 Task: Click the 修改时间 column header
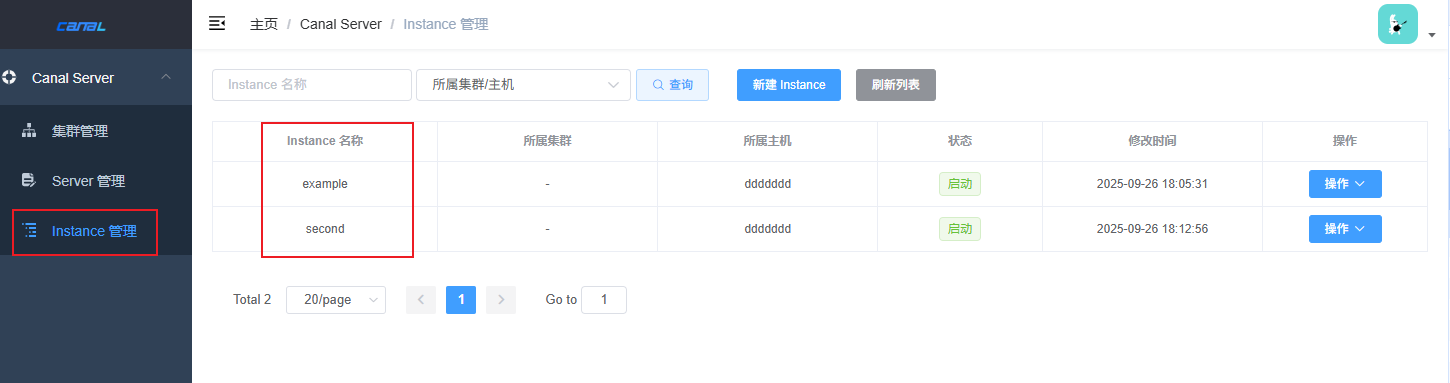tap(1153, 141)
